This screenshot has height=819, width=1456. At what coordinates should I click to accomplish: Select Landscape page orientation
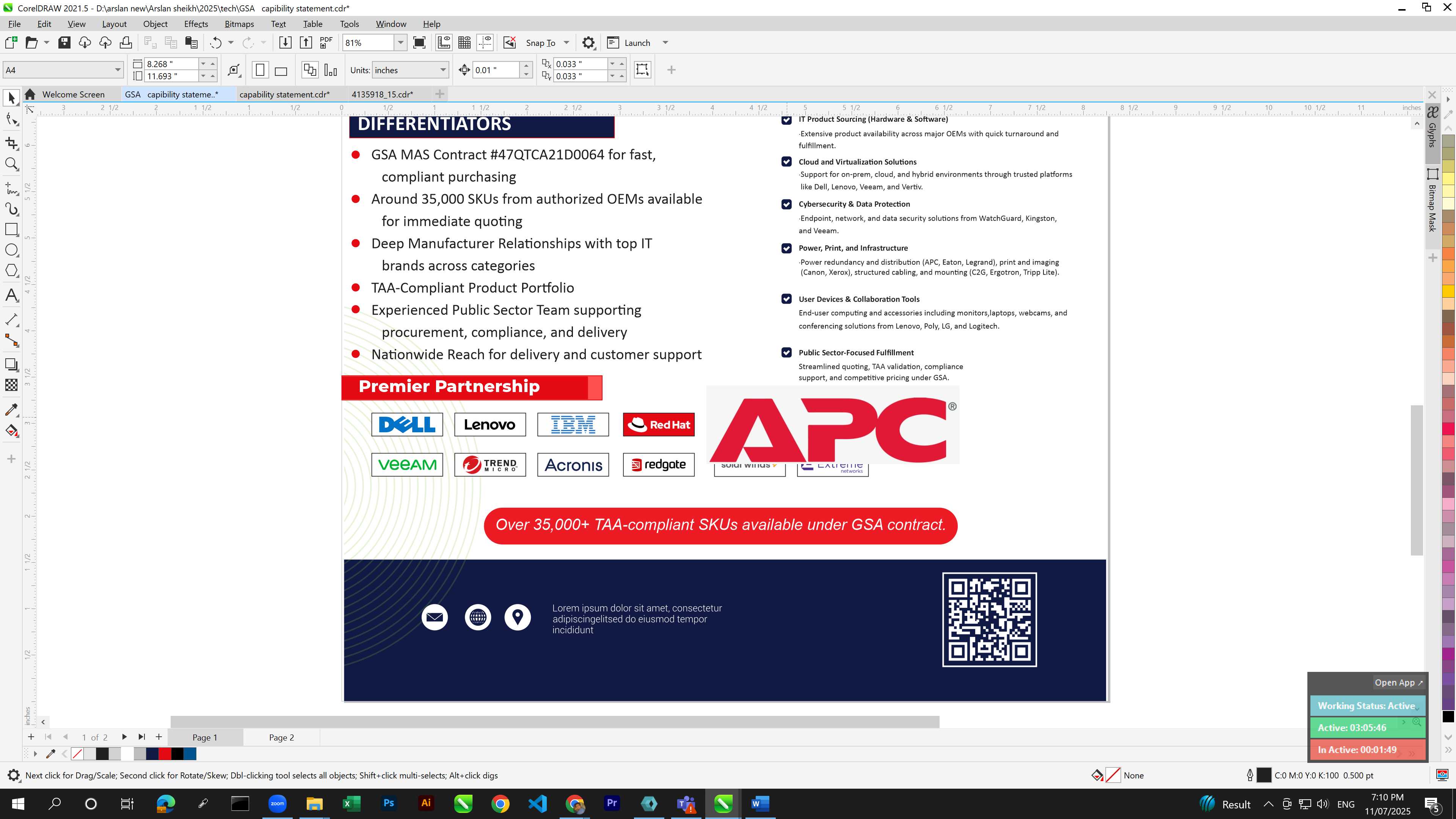(281, 70)
